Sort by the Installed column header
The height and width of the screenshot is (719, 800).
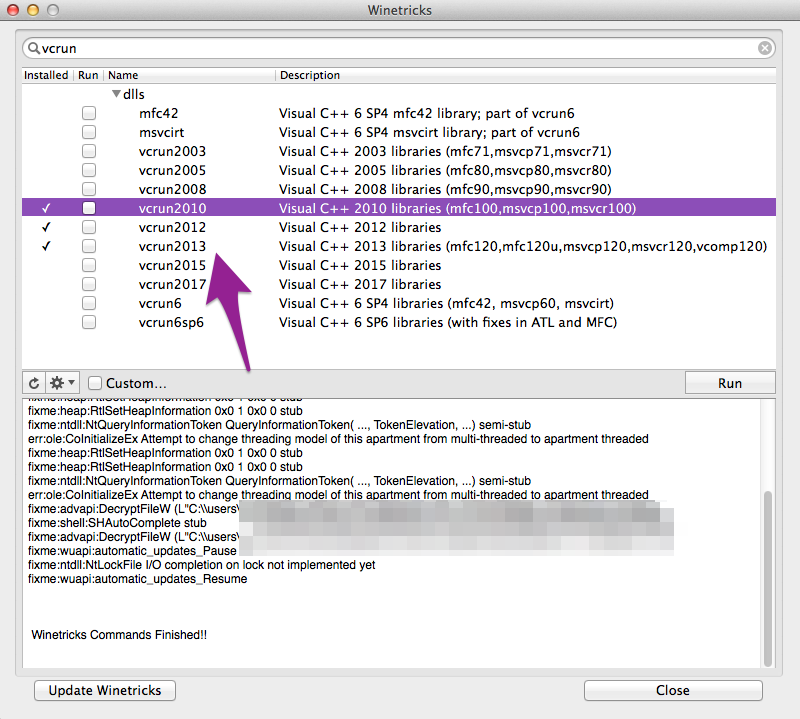(x=46, y=75)
